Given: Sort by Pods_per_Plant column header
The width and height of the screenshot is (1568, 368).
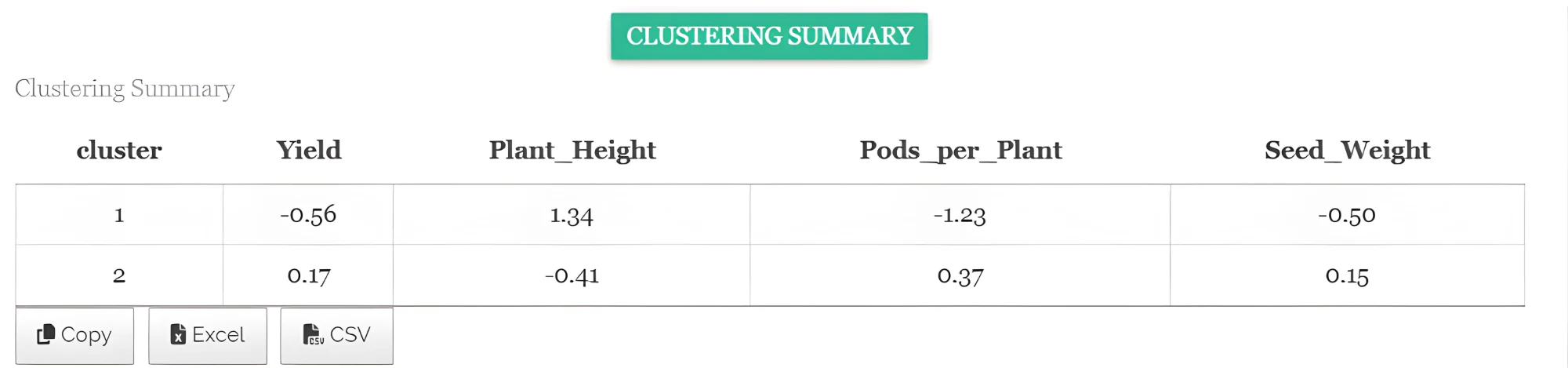Looking at the screenshot, I should (960, 150).
